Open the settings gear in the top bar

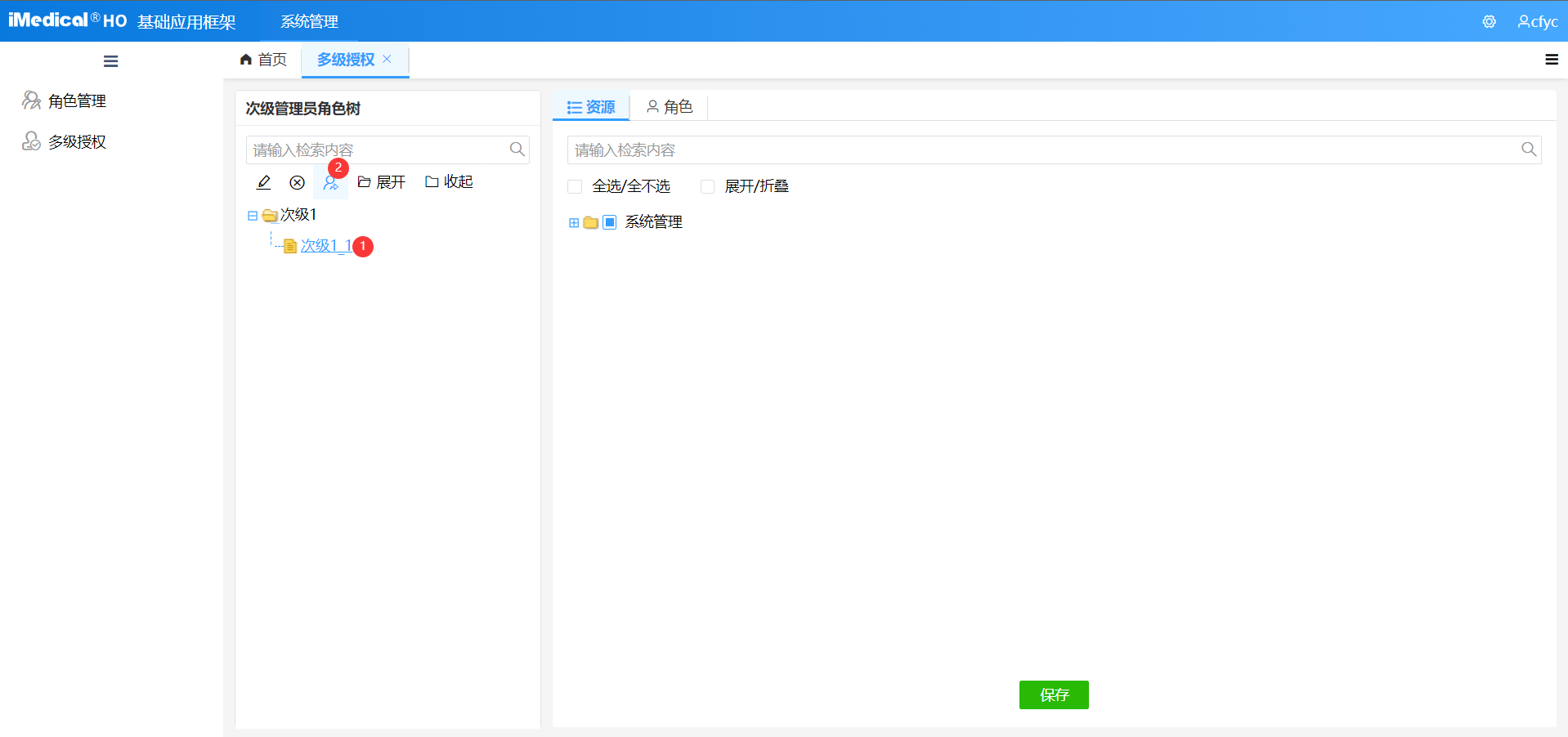(1488, 21)
